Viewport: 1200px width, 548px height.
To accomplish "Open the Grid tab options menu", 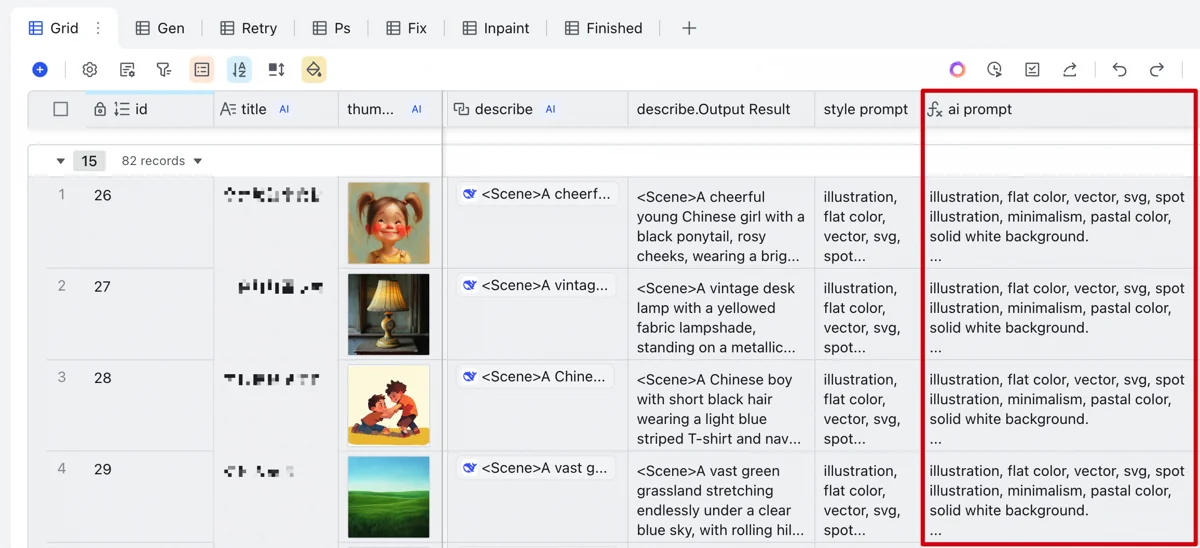I will point(98,28).
